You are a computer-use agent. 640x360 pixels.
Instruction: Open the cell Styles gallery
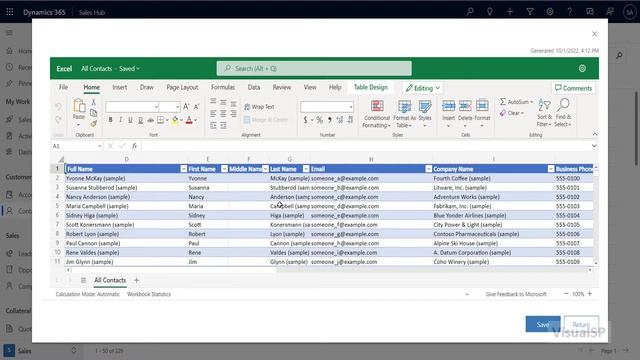point(425,114)
